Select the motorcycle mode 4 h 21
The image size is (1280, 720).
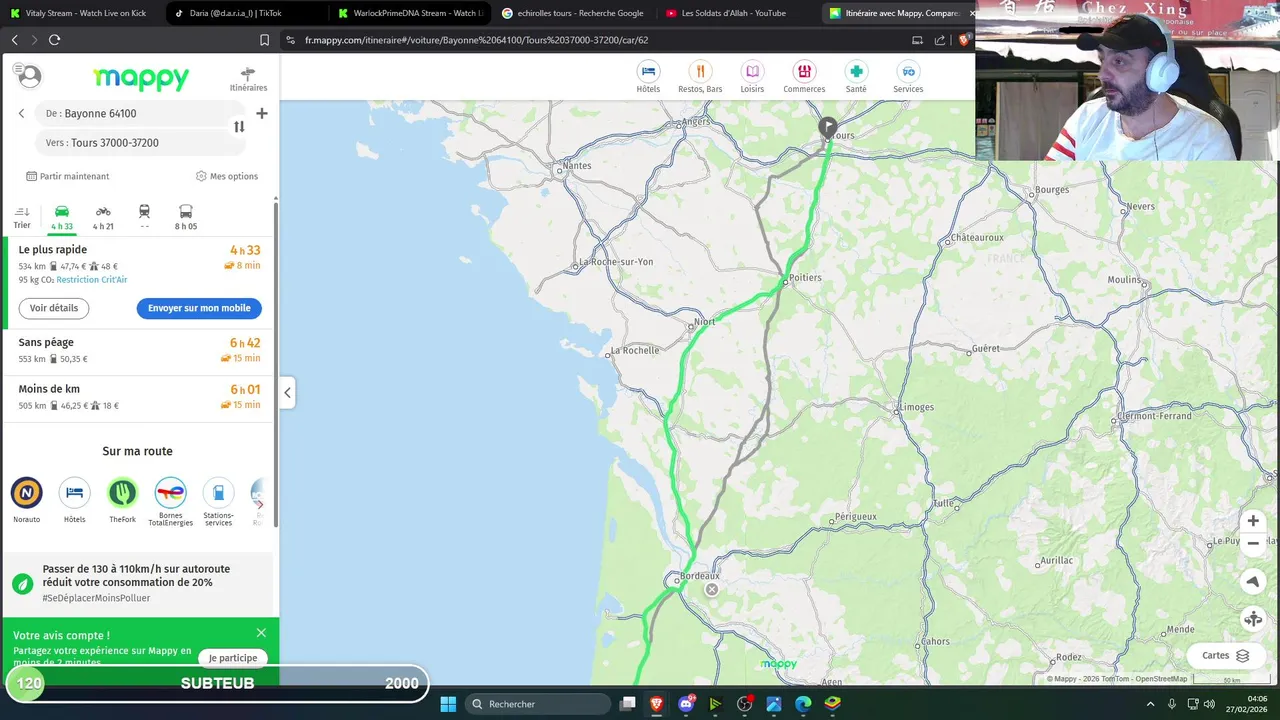pyautogui.click(x=103, y=217)
